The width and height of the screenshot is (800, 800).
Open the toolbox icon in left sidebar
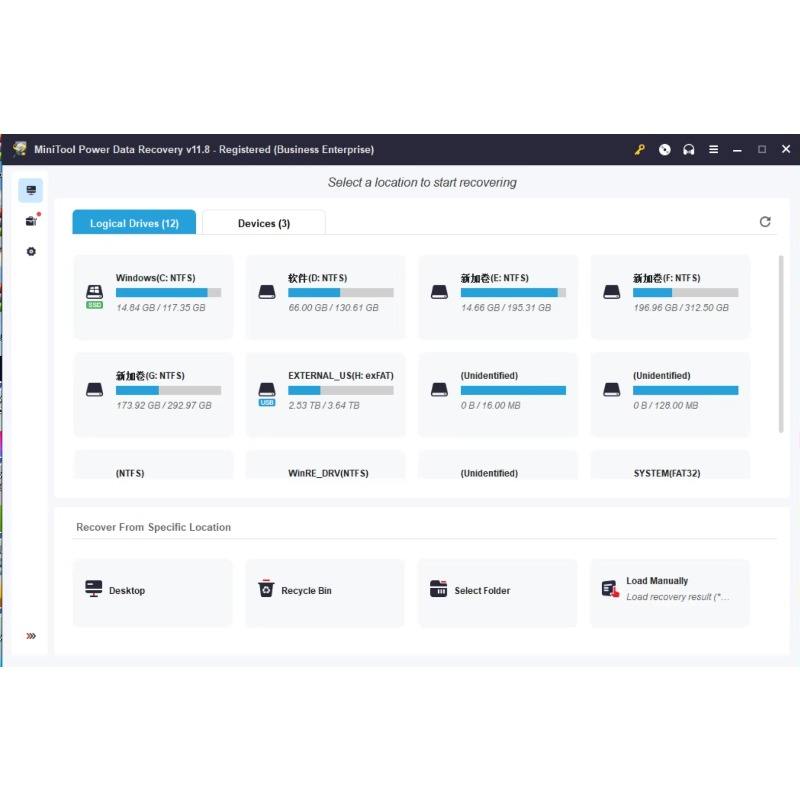click(31, 221)
